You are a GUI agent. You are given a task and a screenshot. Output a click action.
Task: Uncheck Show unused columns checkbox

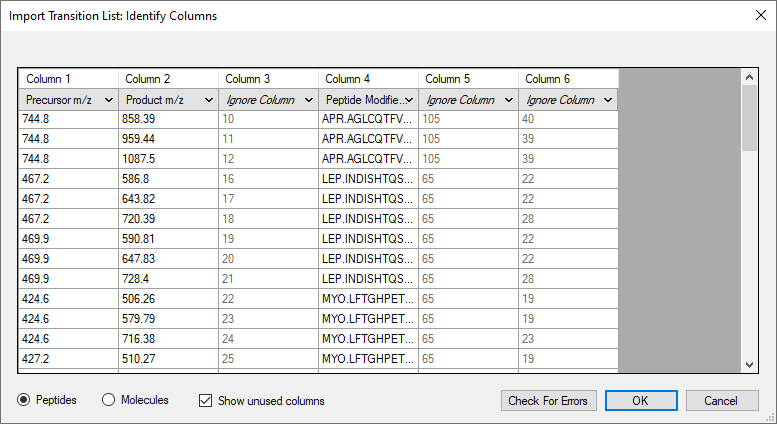205,400
